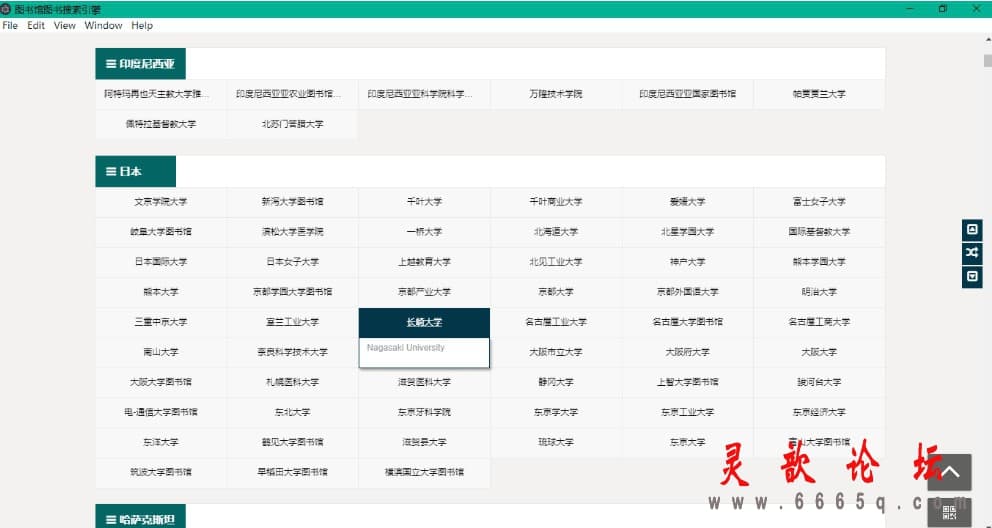Click 神户大学
Screen dimensions: 992x528
coord(688,262)
